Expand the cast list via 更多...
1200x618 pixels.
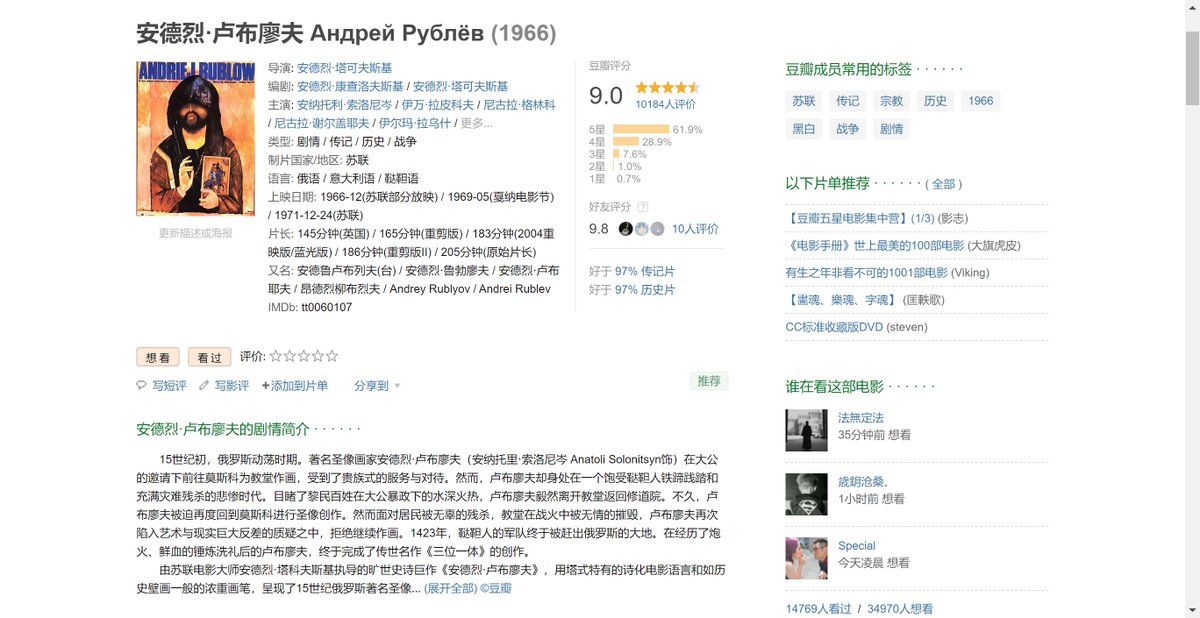tap(476, 123)
